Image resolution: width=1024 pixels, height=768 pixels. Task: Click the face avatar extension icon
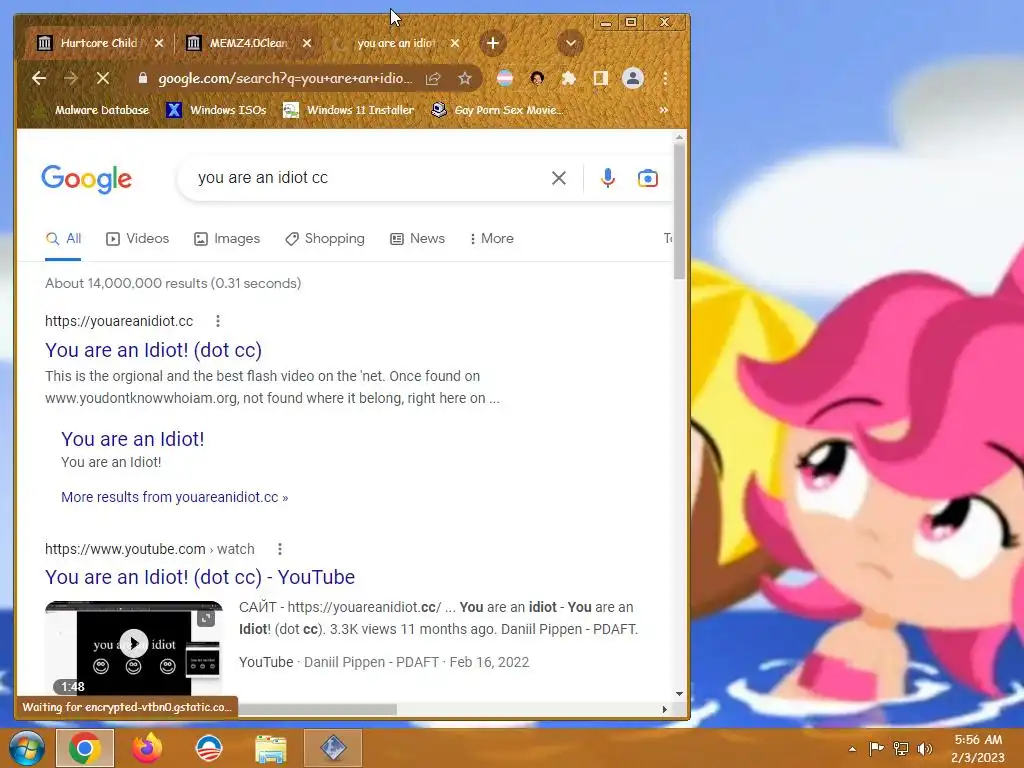click(537, 78)
